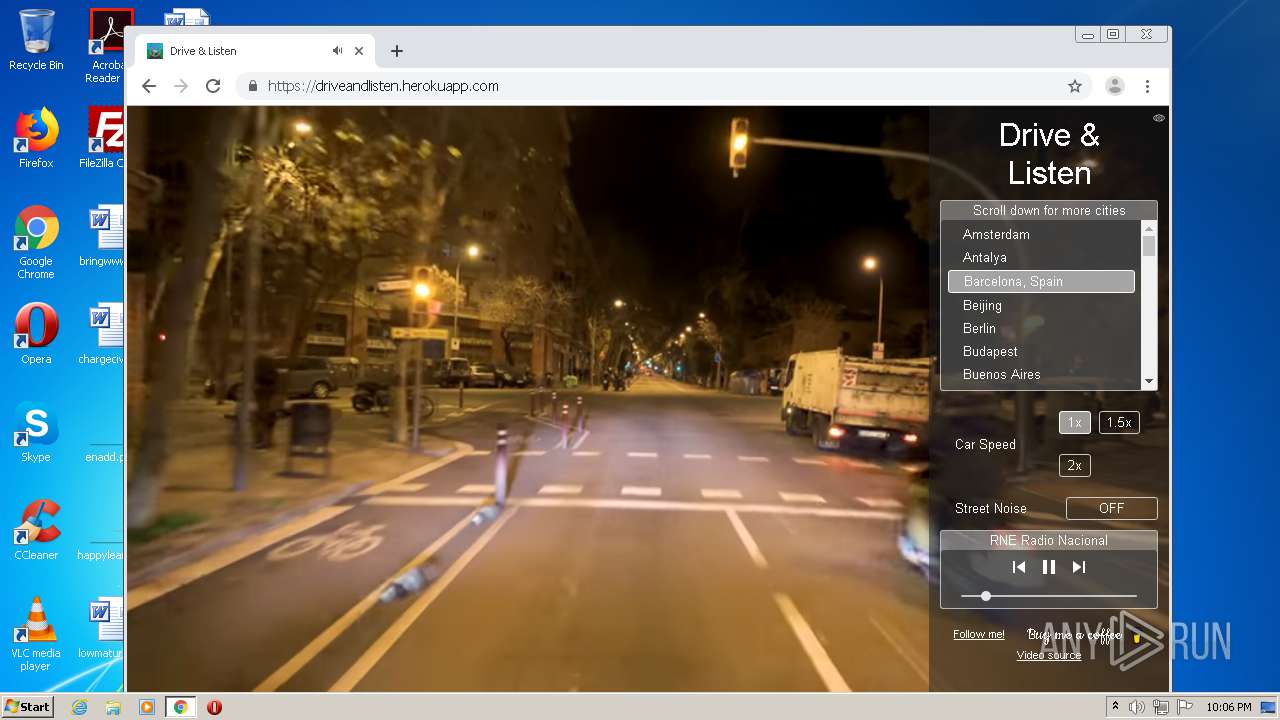The image size is (1280, 720).
Task: Open the Windows Start menu
Action: pyautogui.click(x=28, y=707)
